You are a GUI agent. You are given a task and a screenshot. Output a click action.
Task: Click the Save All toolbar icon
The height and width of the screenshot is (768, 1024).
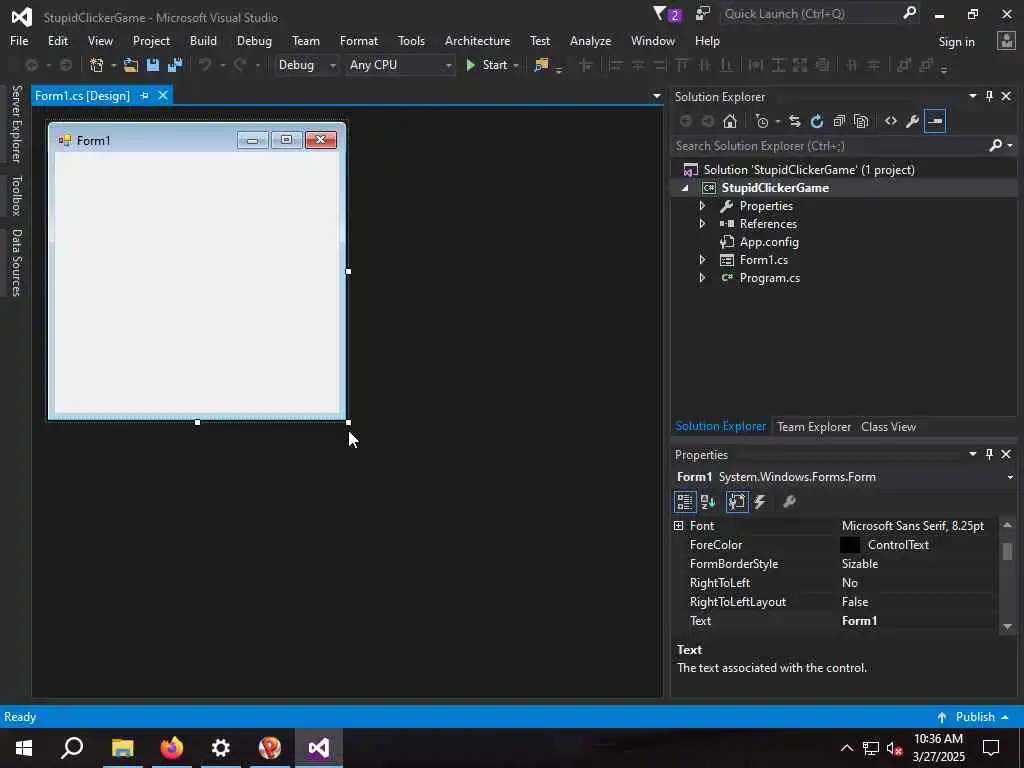tap(175, 65)
